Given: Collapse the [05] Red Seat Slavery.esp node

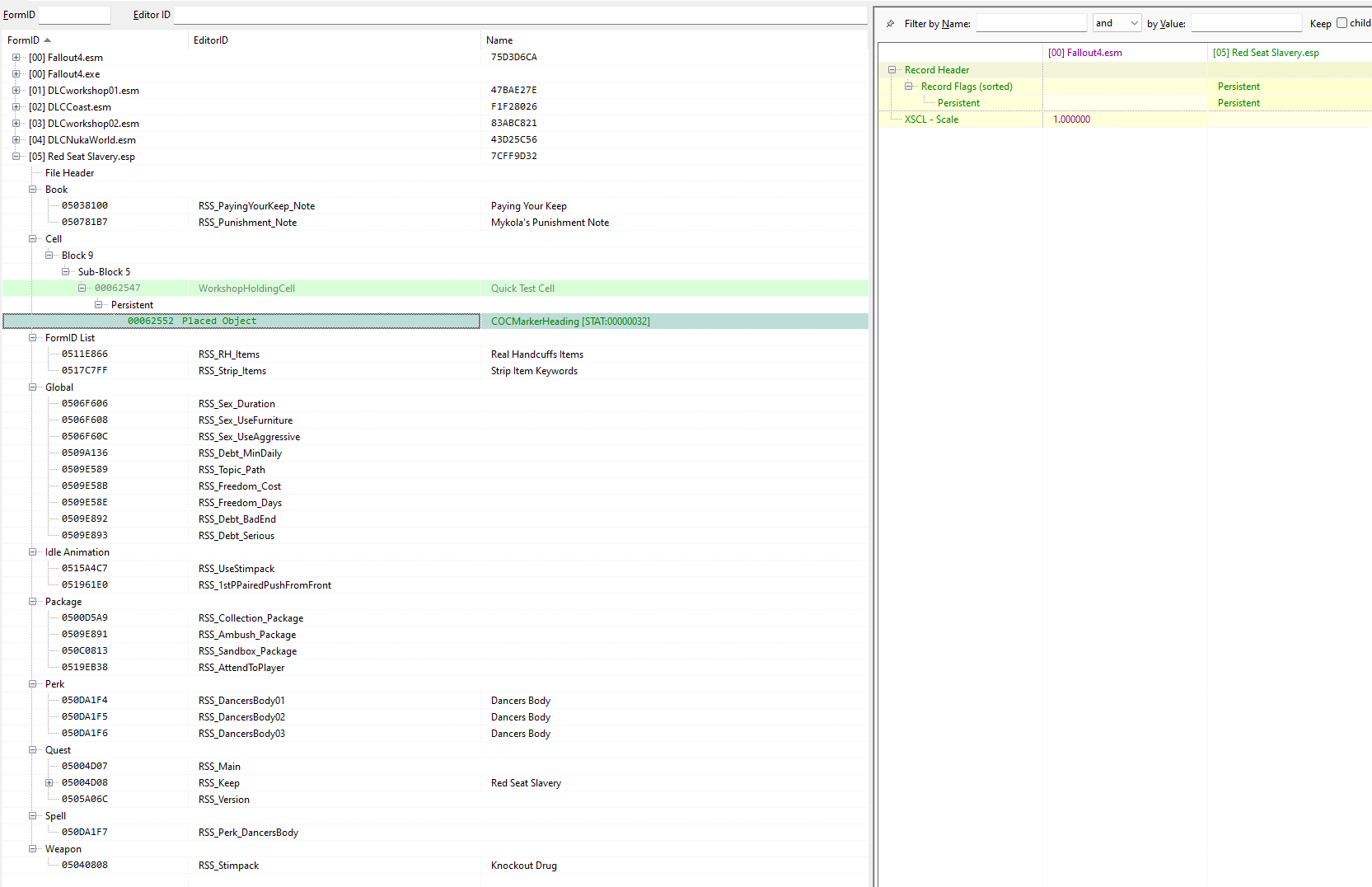Looking at the screenshot, I should (16, 157).
